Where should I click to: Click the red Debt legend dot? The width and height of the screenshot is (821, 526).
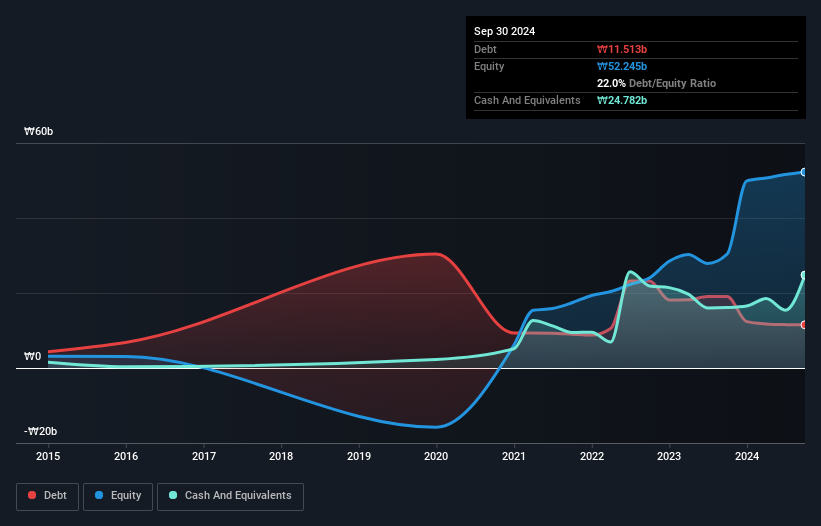coord(32,495)
